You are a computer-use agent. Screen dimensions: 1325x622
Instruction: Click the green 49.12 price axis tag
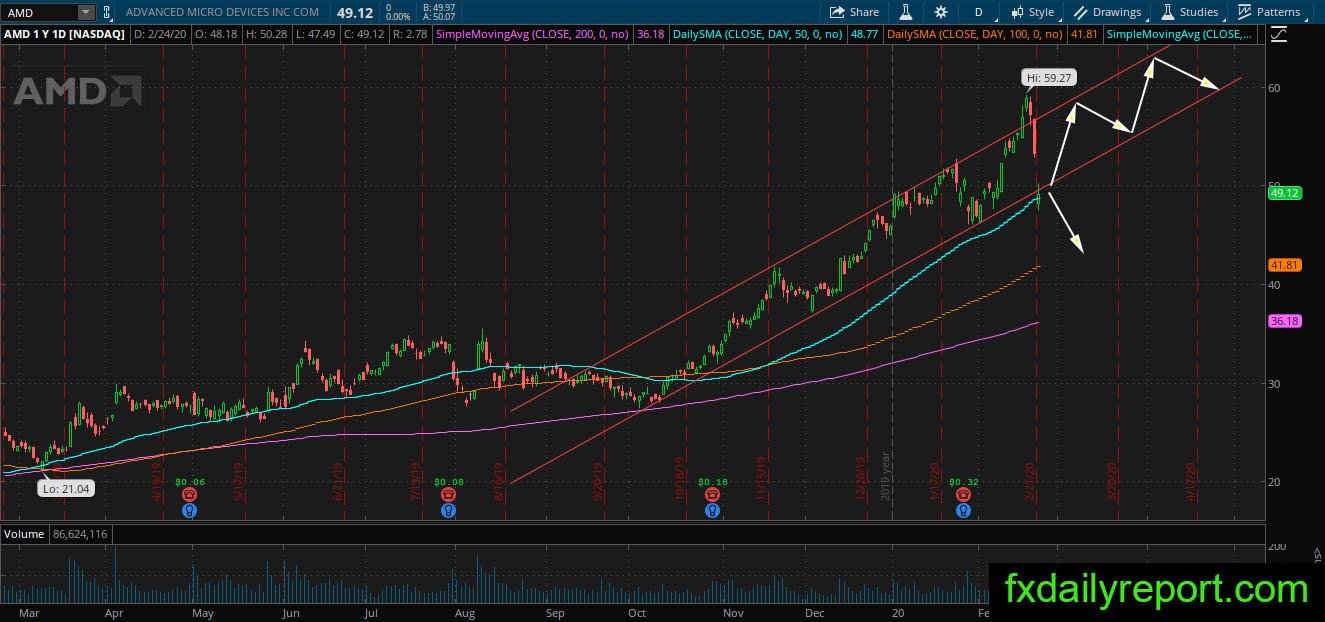[x=1283, y=194]
